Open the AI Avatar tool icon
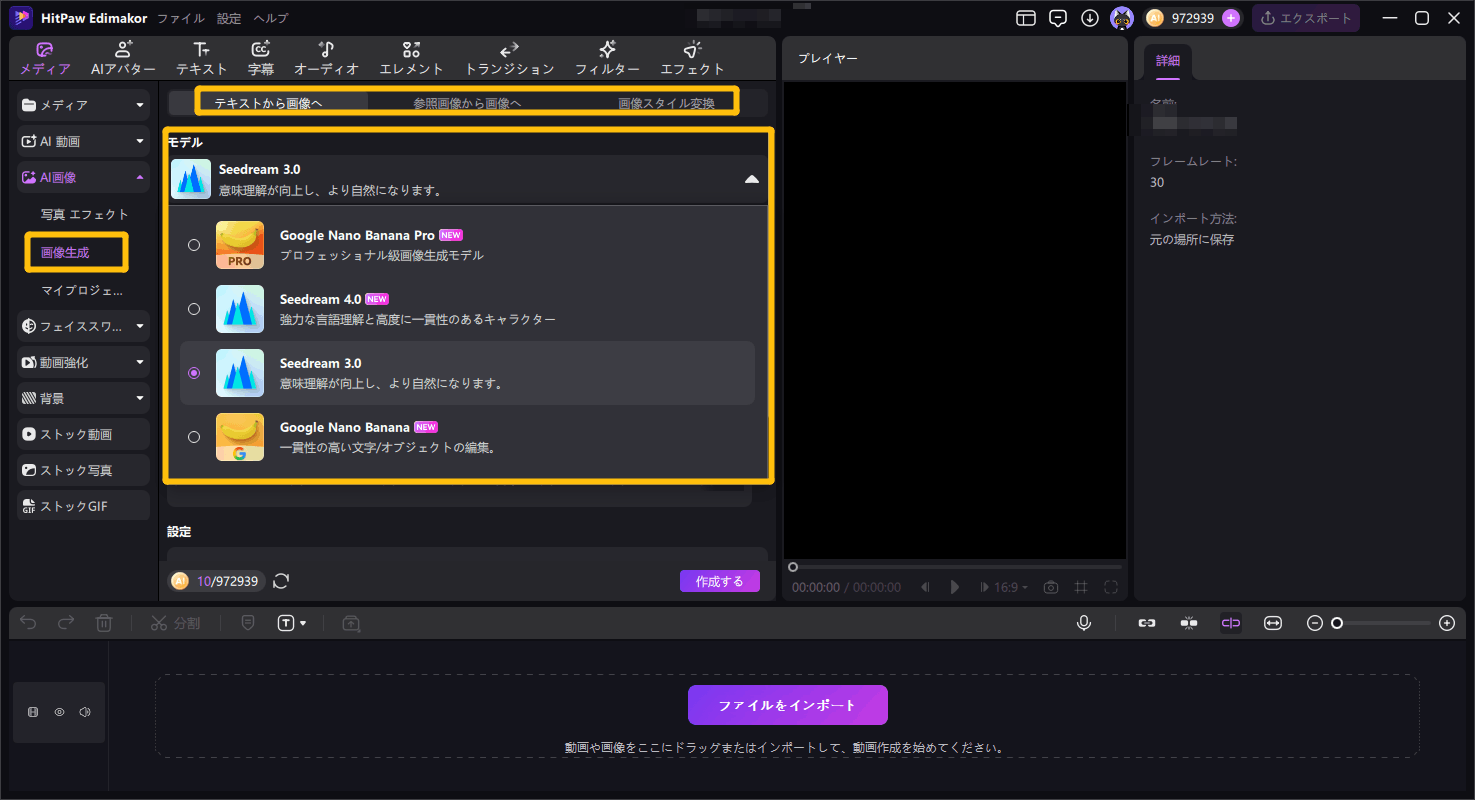1475x800 pixels. pos(123,58)
